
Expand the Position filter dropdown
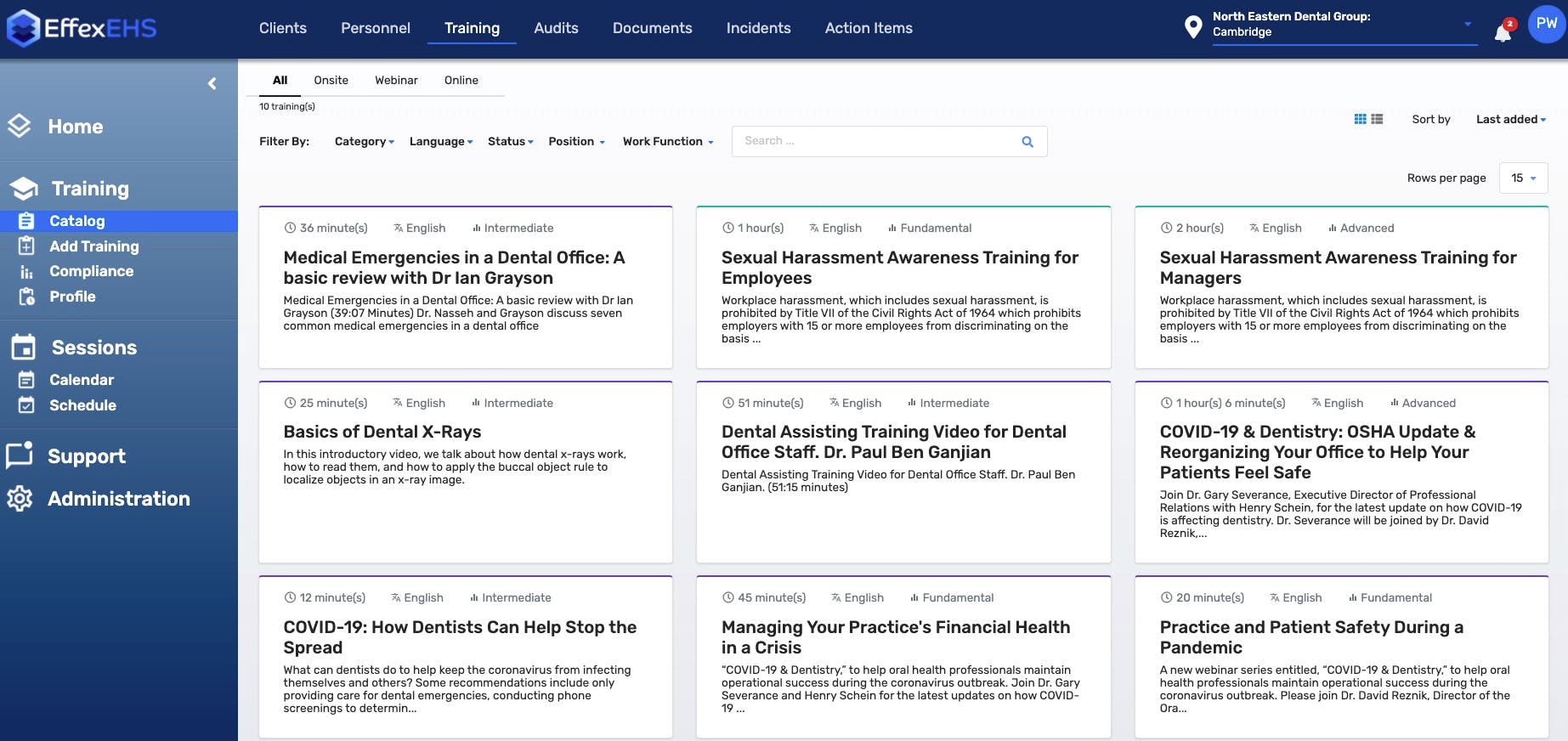[x=576, y=142]
